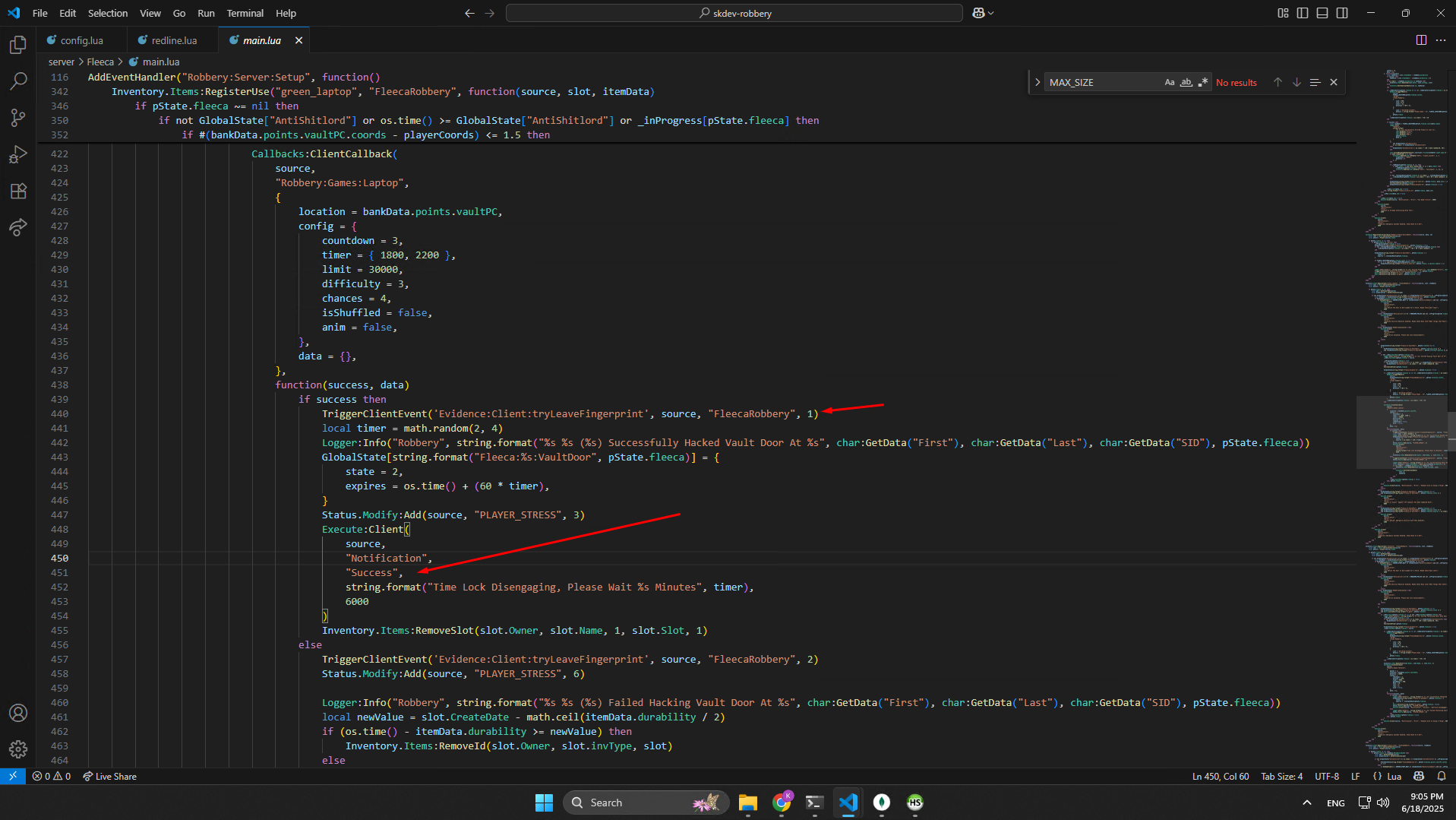Start Live Share from the status bar

coord(109,776)
